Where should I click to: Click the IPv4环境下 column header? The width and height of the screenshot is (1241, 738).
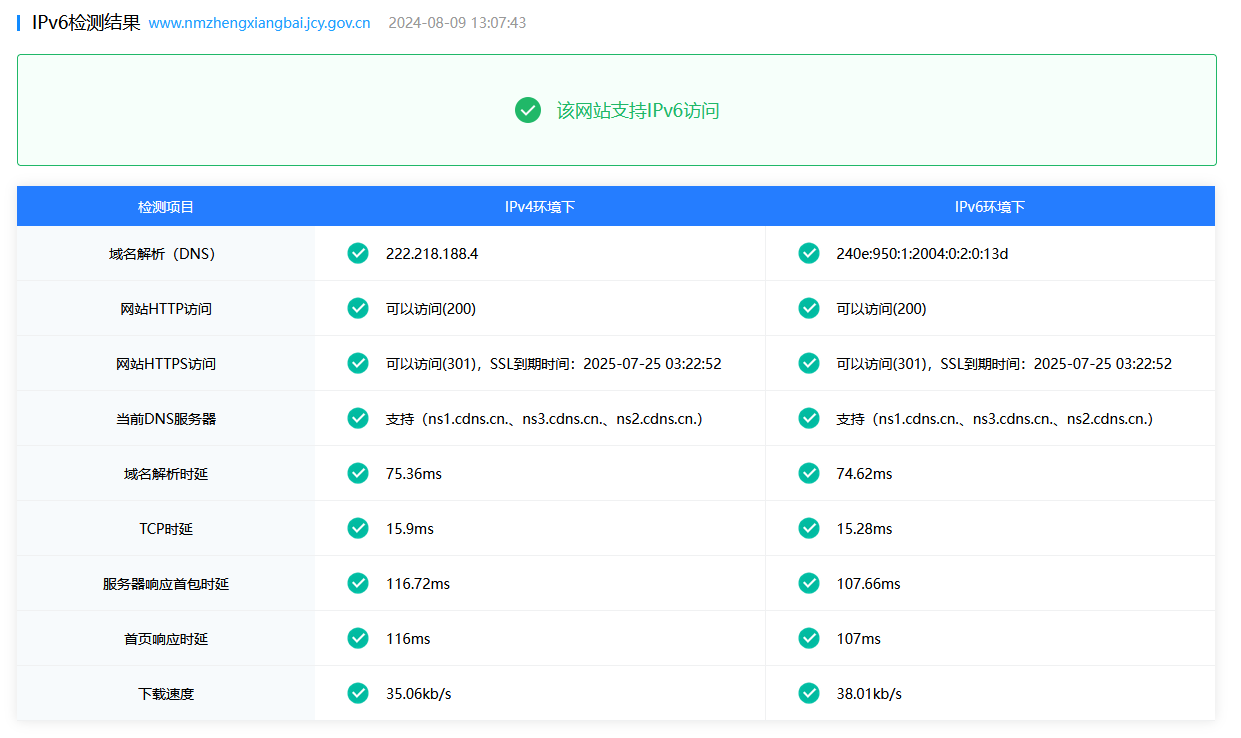click(x=540, y=207)
